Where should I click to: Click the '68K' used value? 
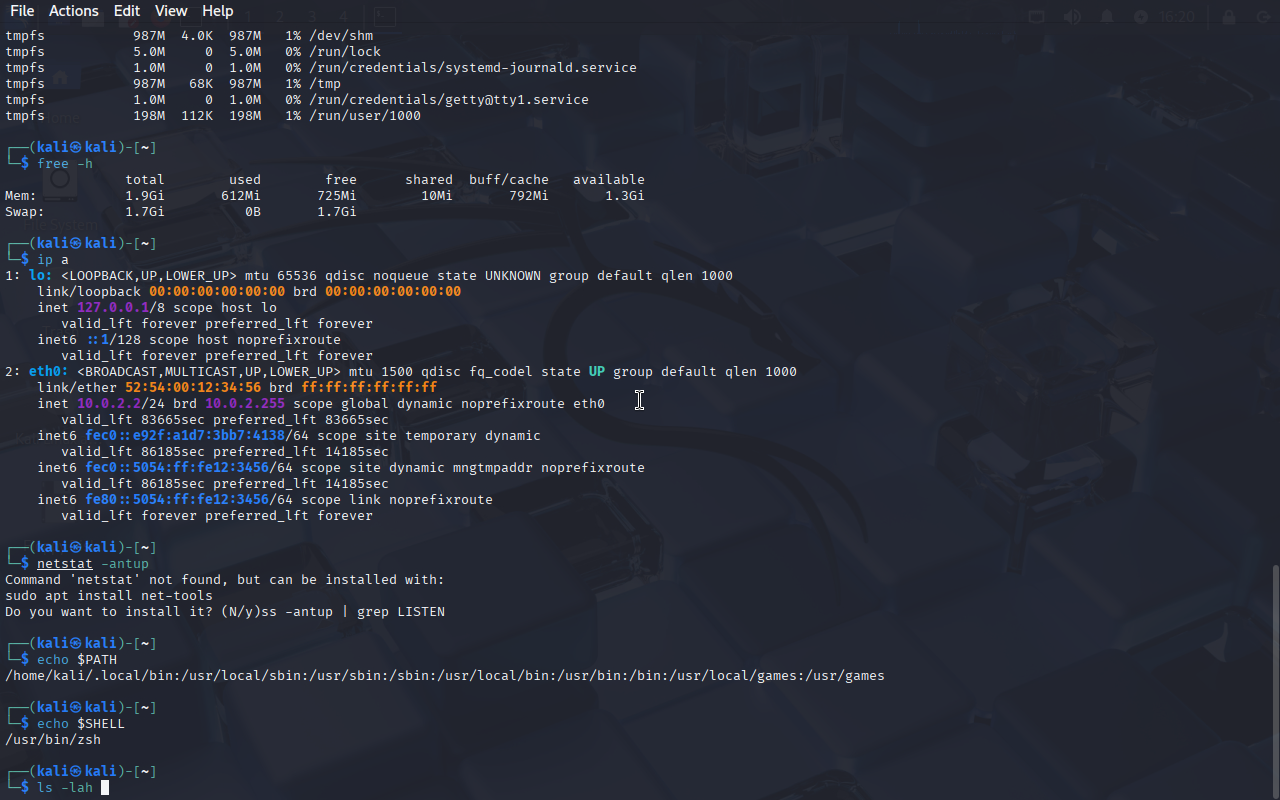click(201, 84)
